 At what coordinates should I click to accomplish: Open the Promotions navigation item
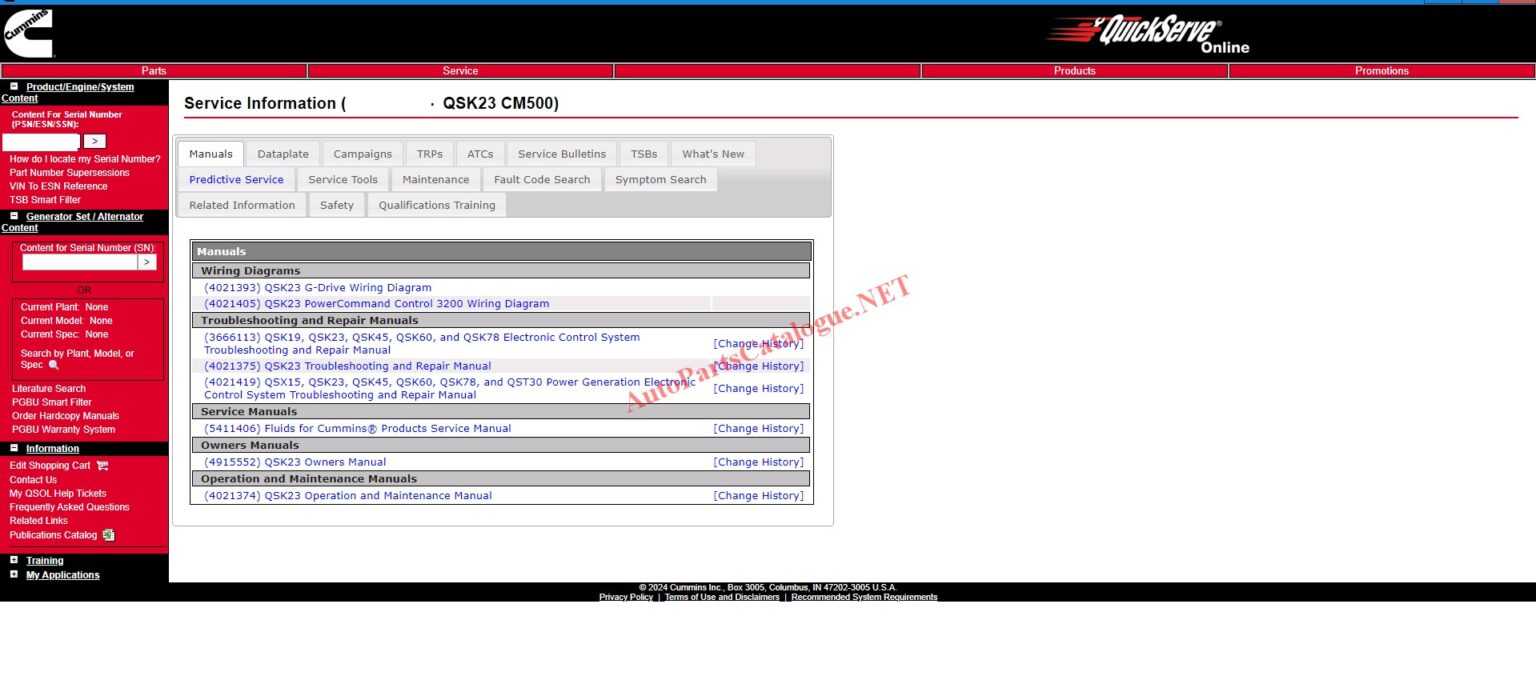coord(1381,70)
